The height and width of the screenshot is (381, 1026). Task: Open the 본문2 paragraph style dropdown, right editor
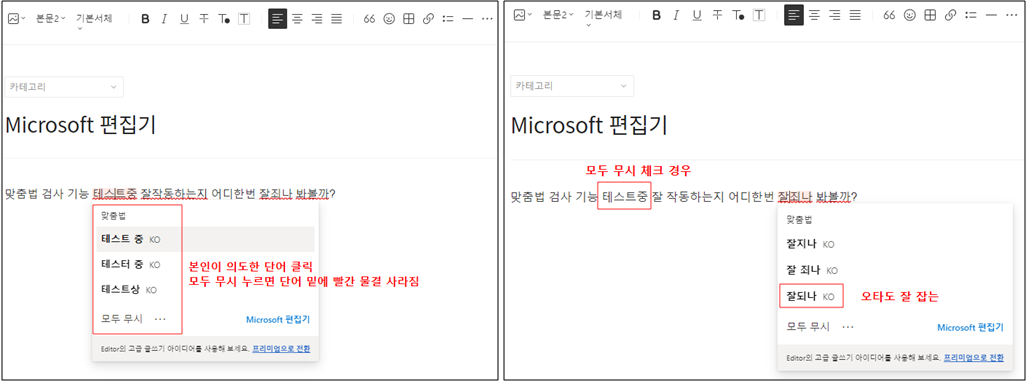tap(559, 15)
